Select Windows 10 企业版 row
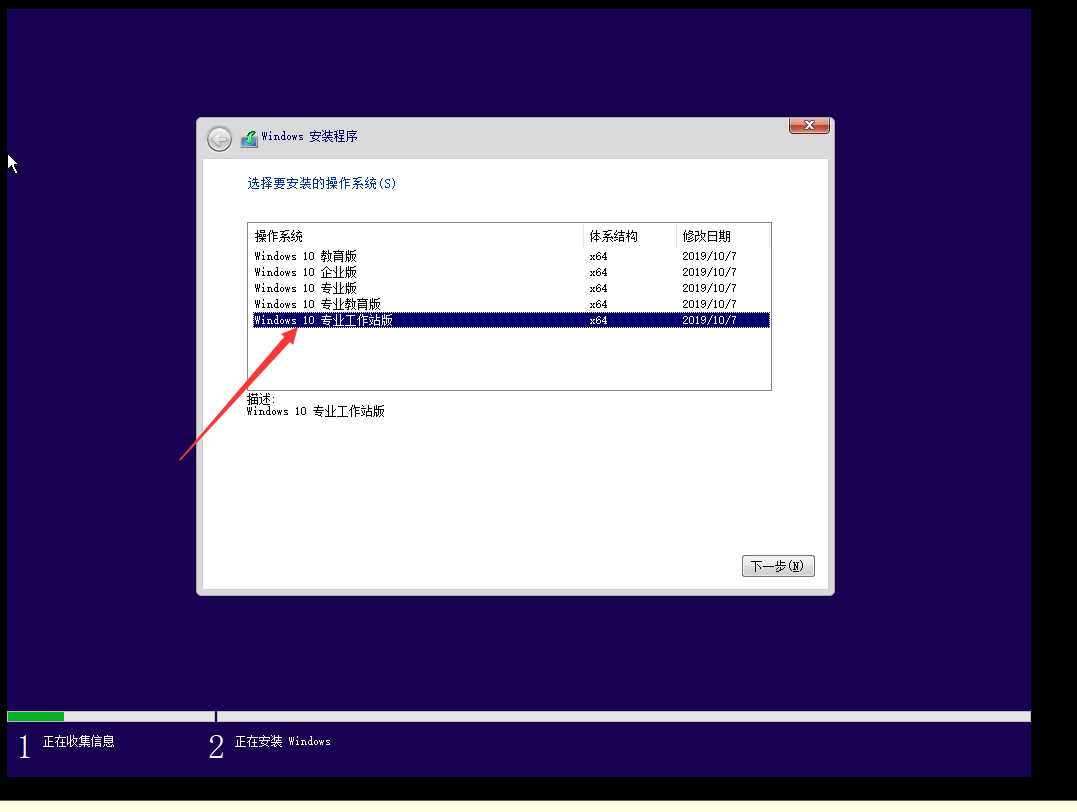The height and width of the screenshot is (812, 1077). point(511,272)
